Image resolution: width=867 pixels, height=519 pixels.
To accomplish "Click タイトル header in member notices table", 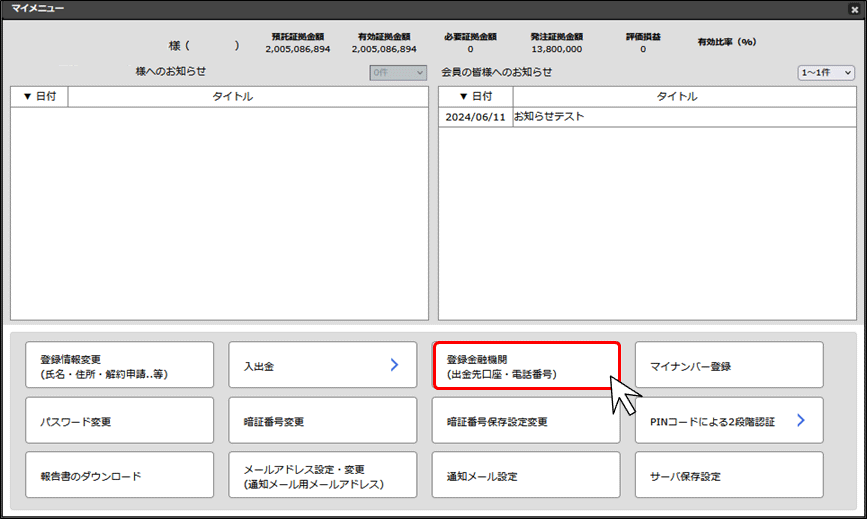I will click(x=676, y=97).
